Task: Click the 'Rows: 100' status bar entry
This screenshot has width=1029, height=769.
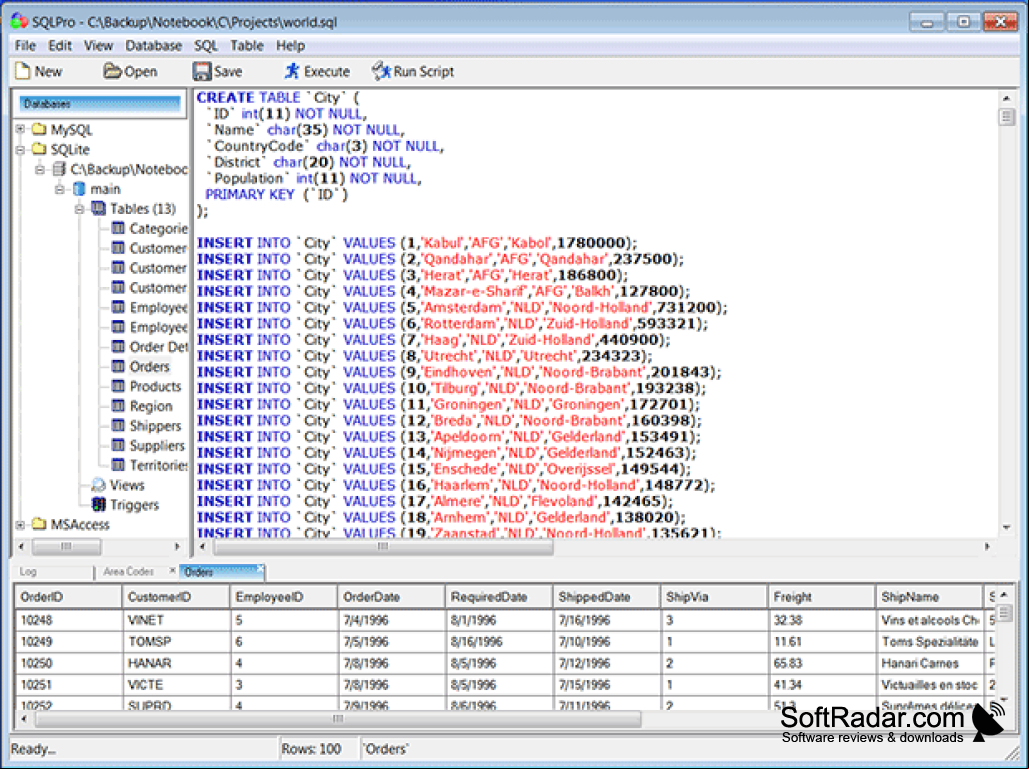Action: point(318,749)
